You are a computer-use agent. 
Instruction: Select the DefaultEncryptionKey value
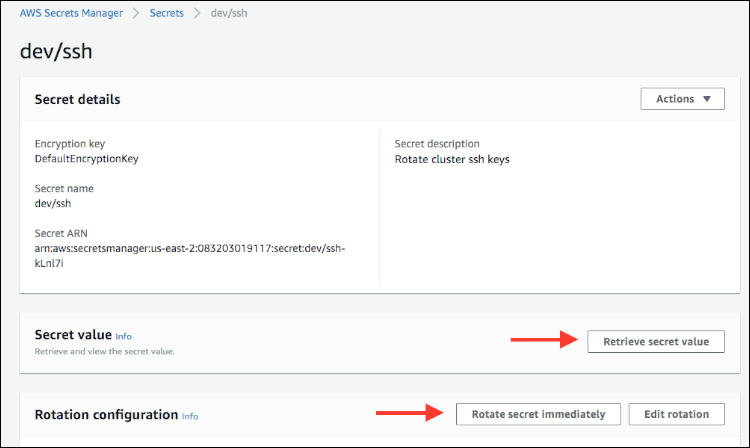(x=87, y=159)
